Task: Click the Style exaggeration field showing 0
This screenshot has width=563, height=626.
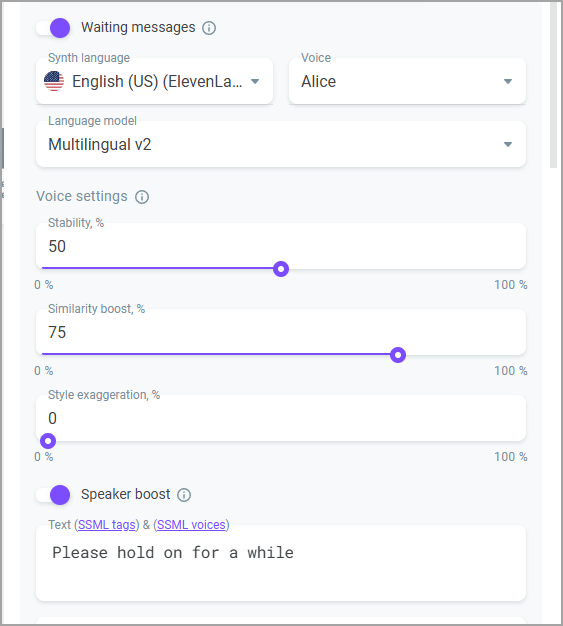Action: tap(281, 418)
